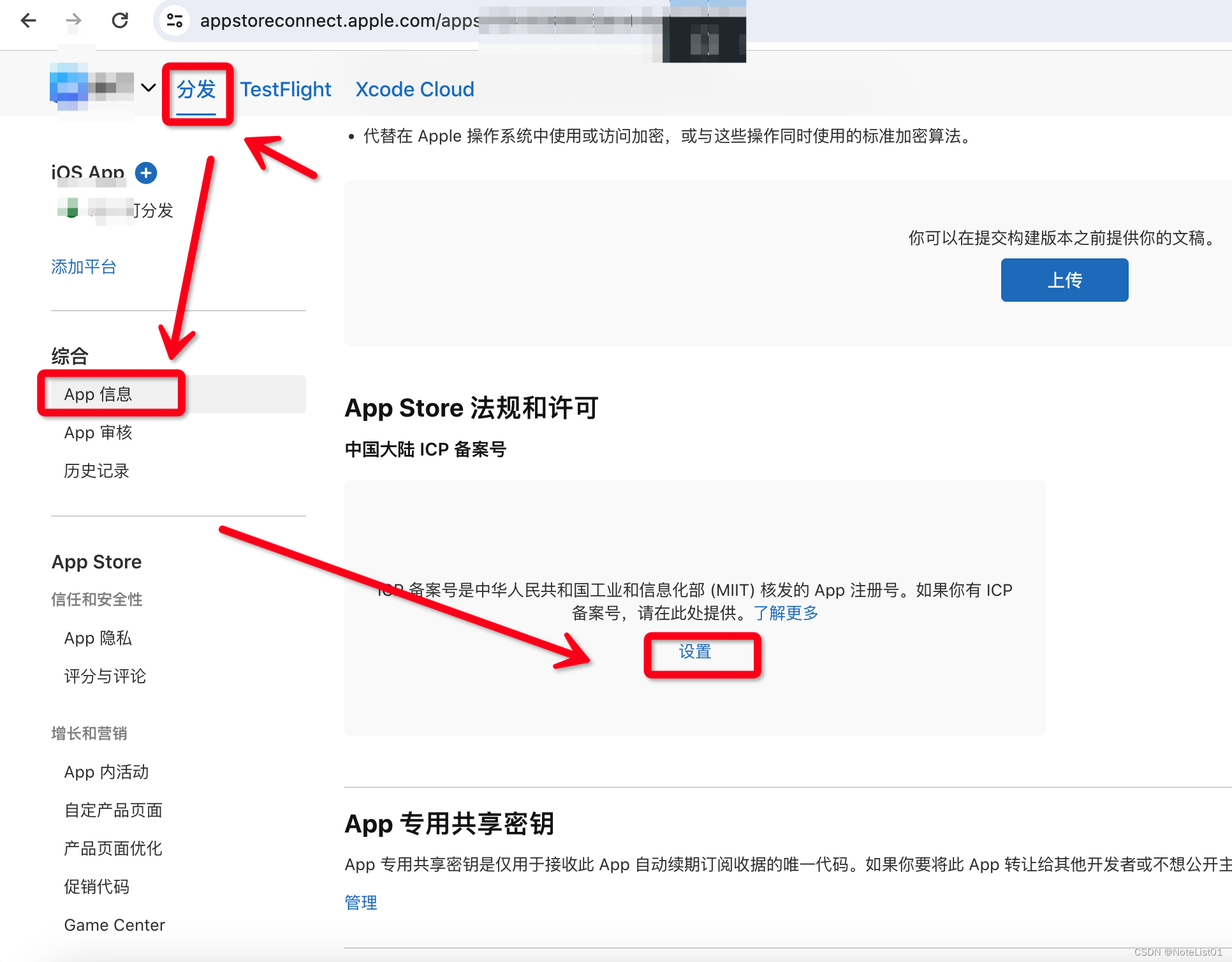Switch to the Xcode Cloud tab
The width and height of the screenshot is (1232, 962).
[x=414, y=89]
